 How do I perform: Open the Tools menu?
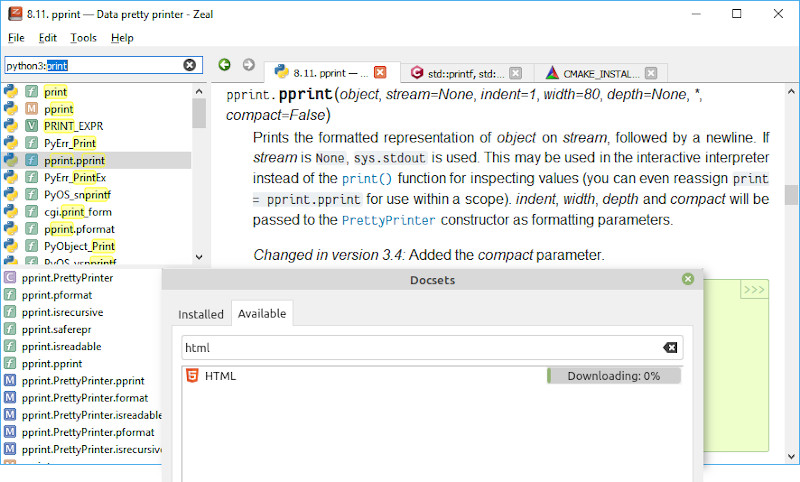coord(84,38)
